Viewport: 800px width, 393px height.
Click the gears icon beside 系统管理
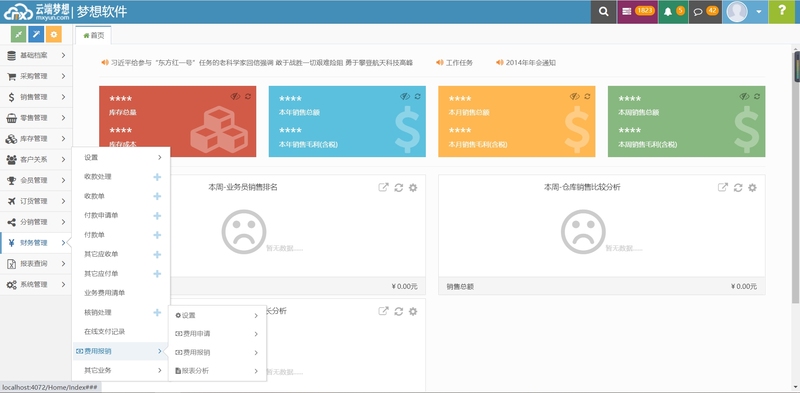[11, 285]
